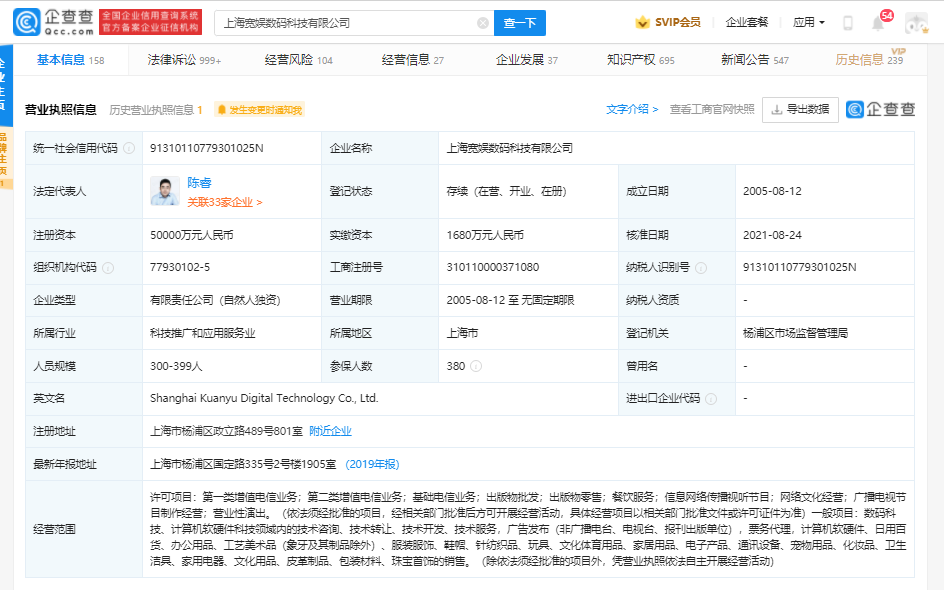This screenshot has width=944, height=590.
Task: Click info icon beside 组织机构代码
Action: [x=108, y=268]
